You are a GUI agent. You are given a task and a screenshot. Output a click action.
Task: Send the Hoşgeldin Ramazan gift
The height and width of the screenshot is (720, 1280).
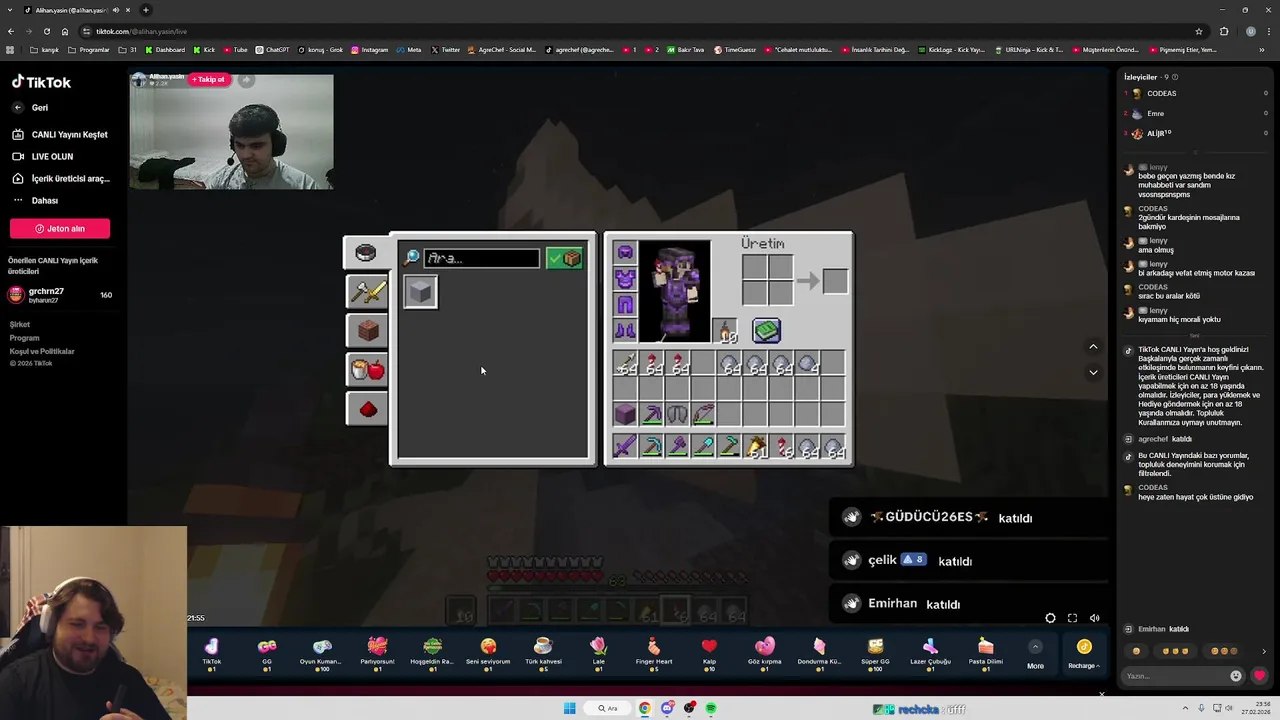click(432, 653)
